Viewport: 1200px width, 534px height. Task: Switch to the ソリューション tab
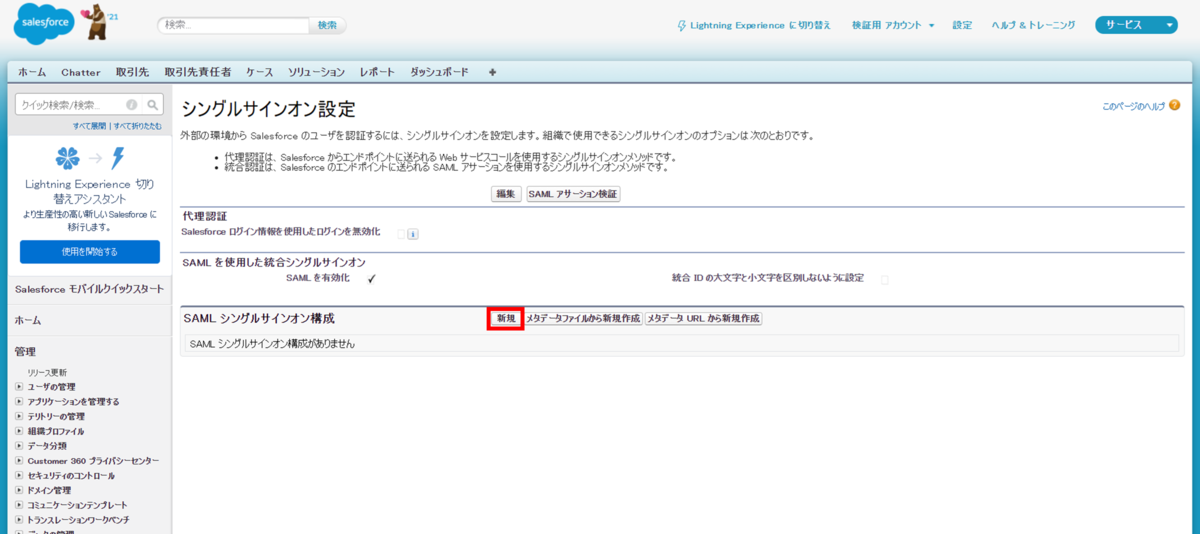[x=316, y=72]
